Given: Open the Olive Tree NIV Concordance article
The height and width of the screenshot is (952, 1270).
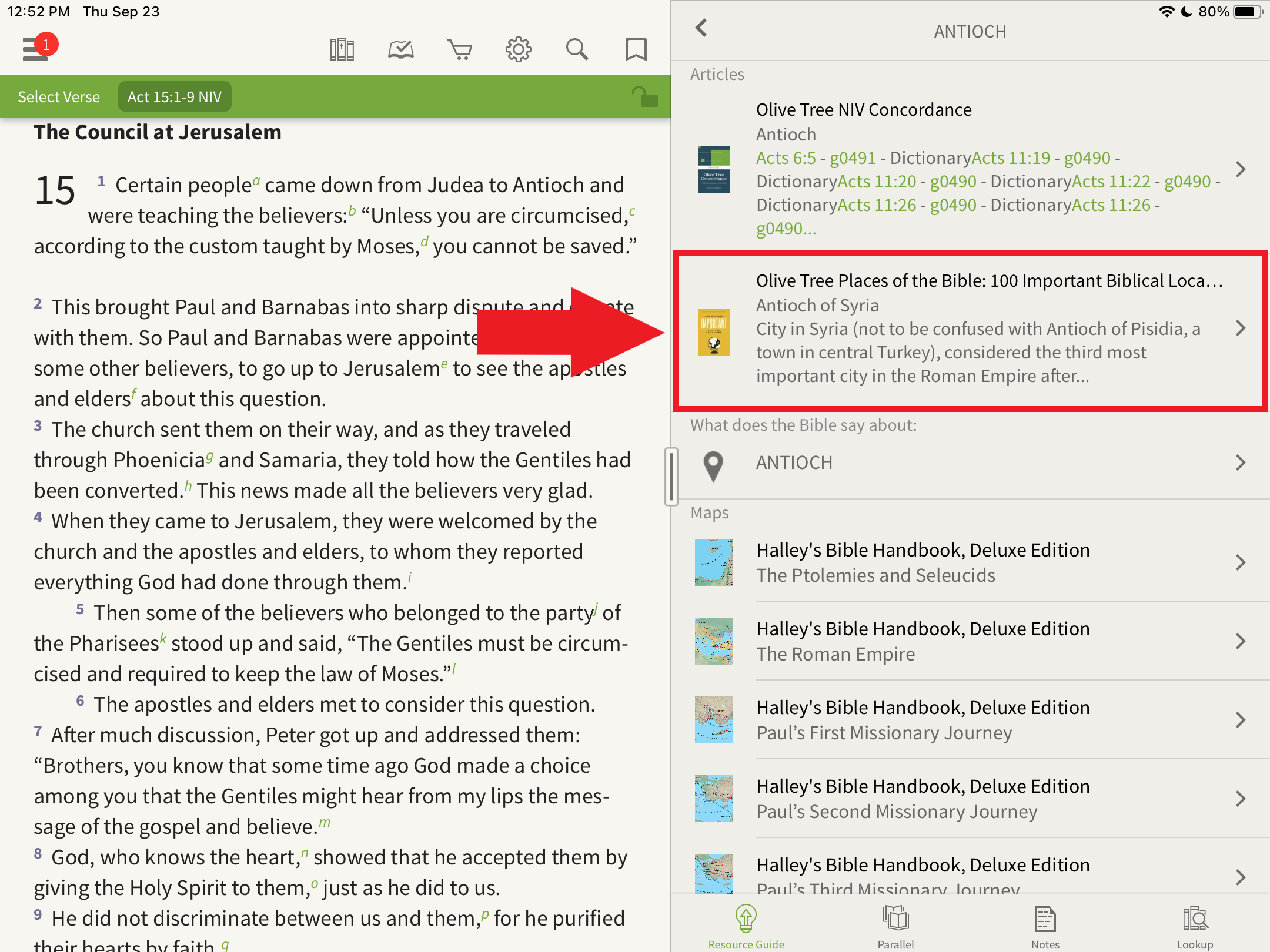Looking at the screenshot, I should coord(970,169).
